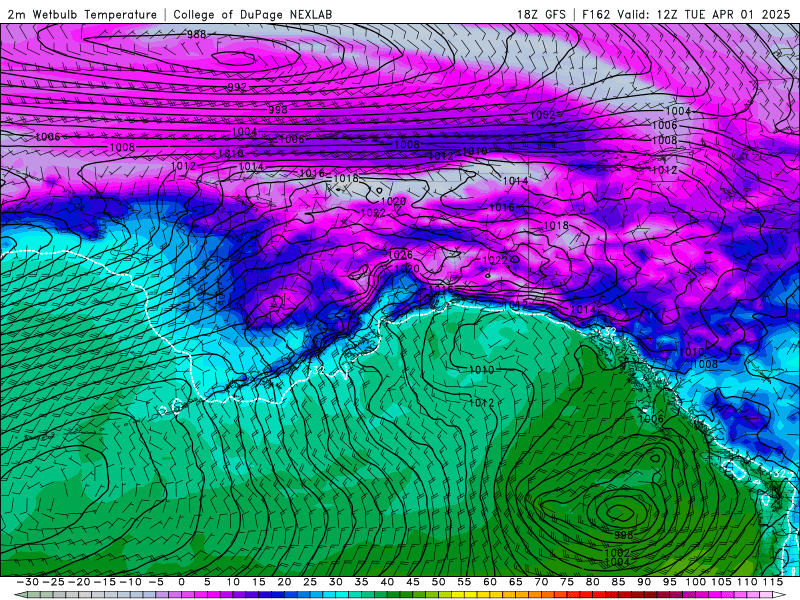This screenshot has height=600, width=800.
Task: Click the 'College of DuPage NEXLAB' header text
Action: point(253,14)
